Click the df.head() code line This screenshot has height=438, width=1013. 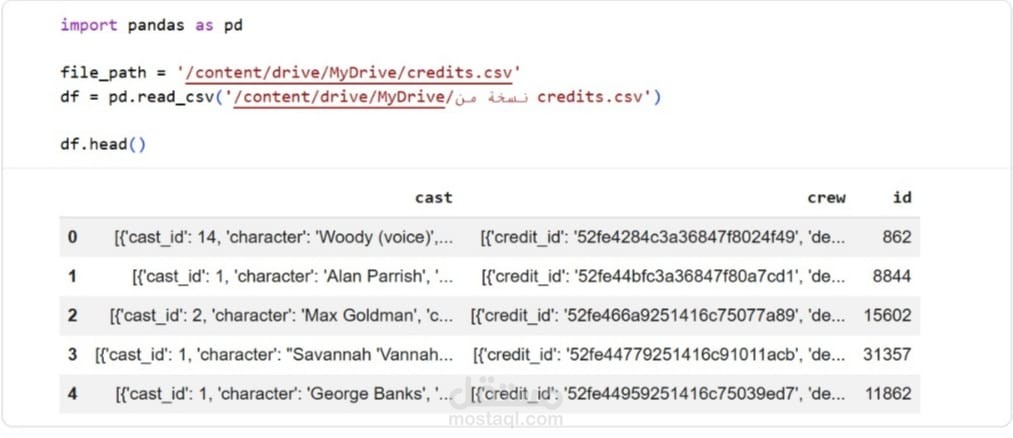tap(103, 144)
